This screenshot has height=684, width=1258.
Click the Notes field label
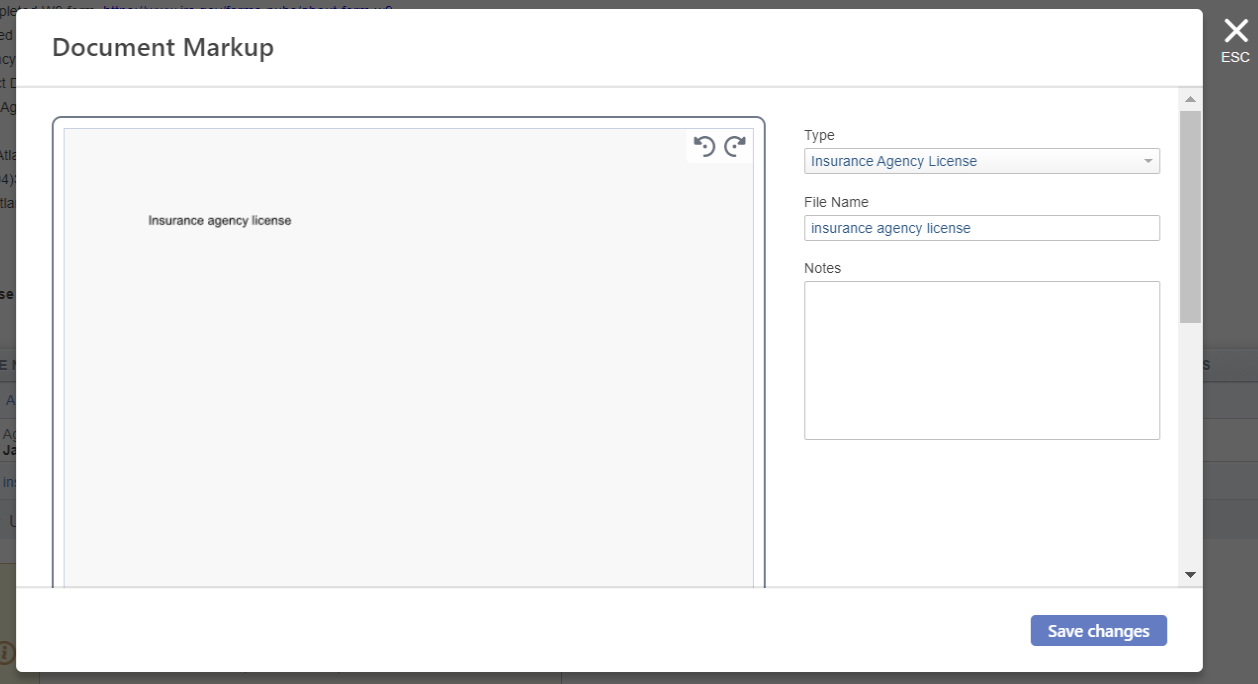822,268
